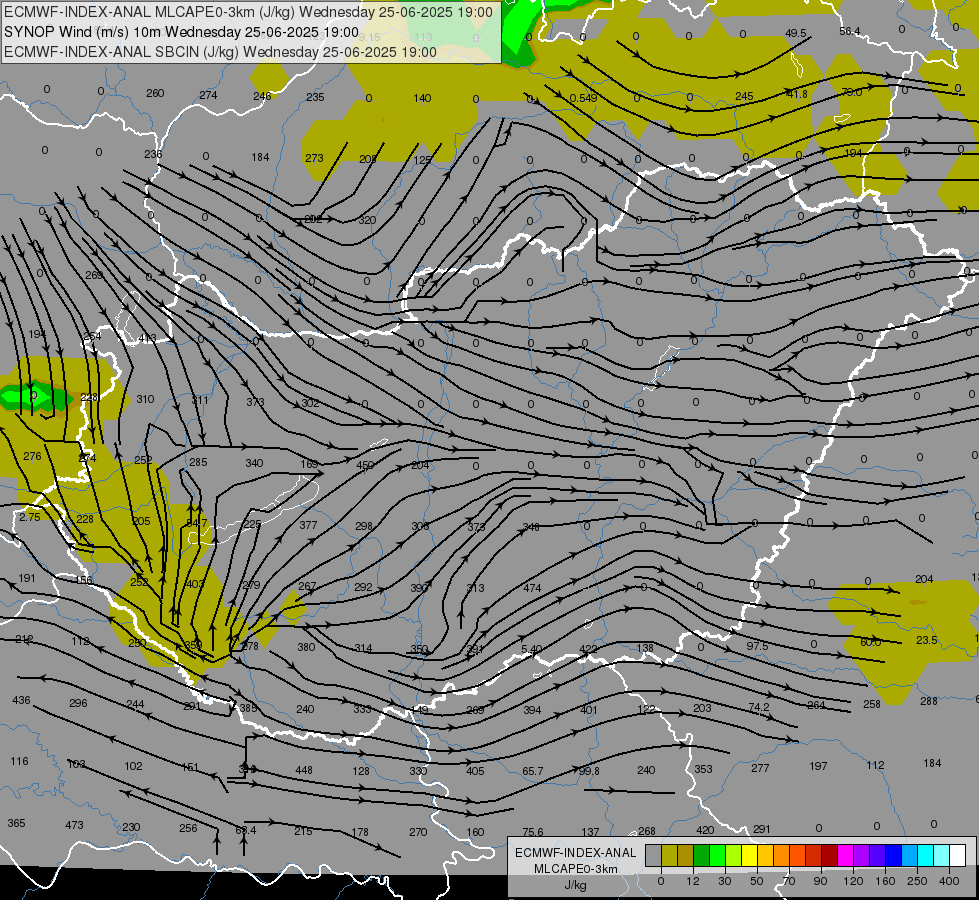Image resolution: width=979 pixels, height=900 pixels.
Task: Click the legend tick label '250'
Action: click(x=917, y=881)
